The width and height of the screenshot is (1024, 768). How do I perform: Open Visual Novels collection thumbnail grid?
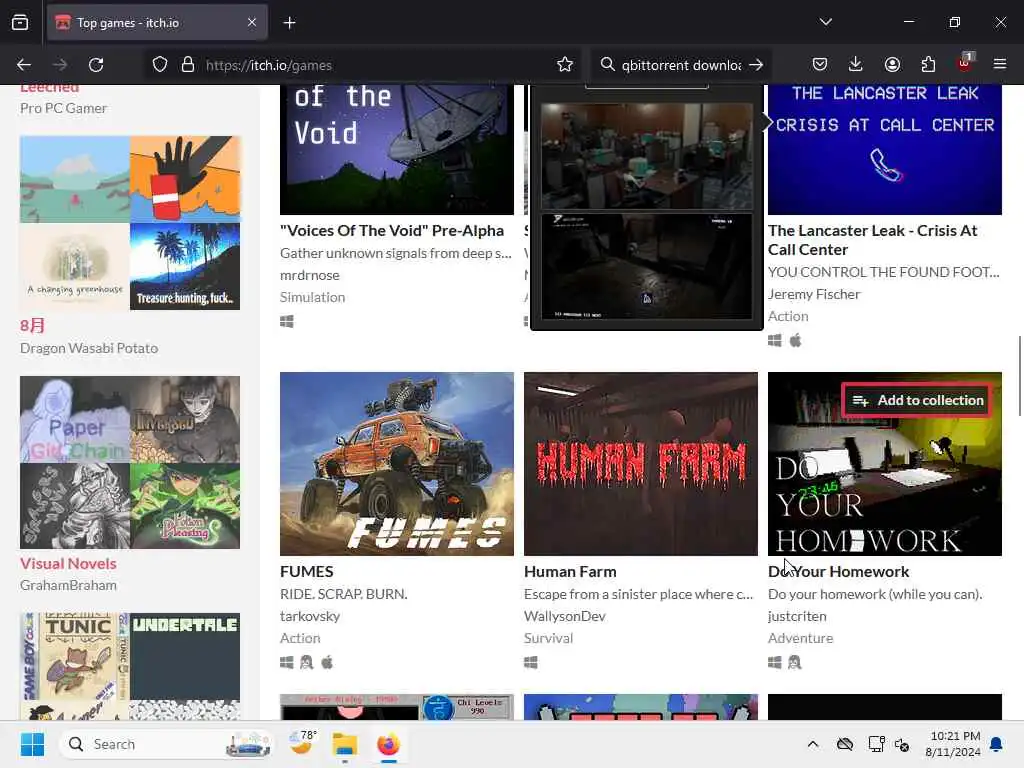130,462
